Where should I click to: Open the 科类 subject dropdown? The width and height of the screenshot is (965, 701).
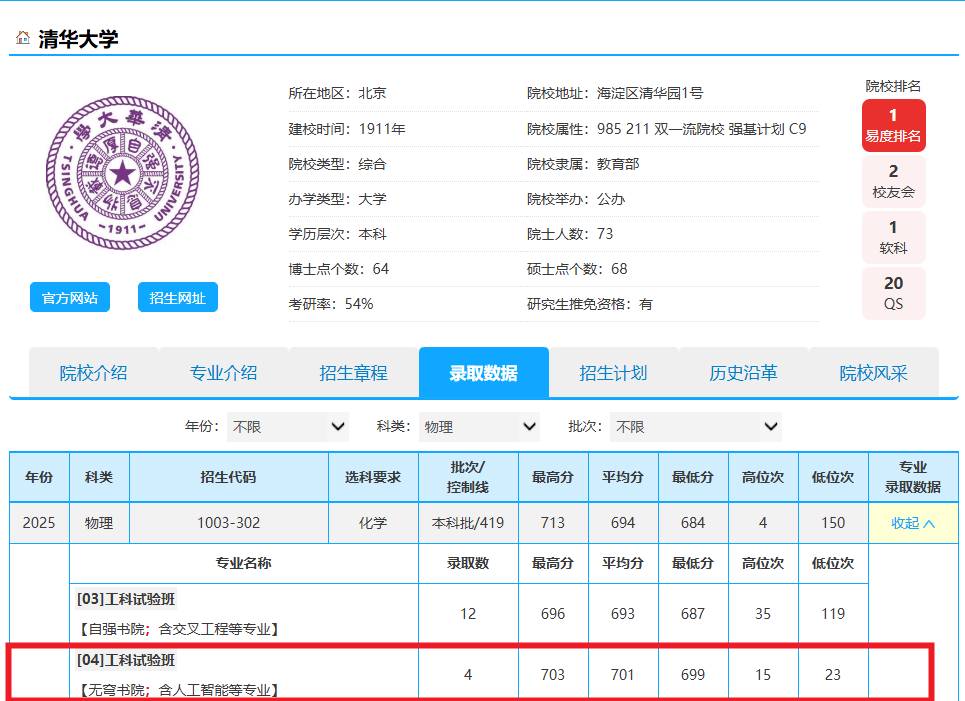pyautogui.click(x=479, y=427)
